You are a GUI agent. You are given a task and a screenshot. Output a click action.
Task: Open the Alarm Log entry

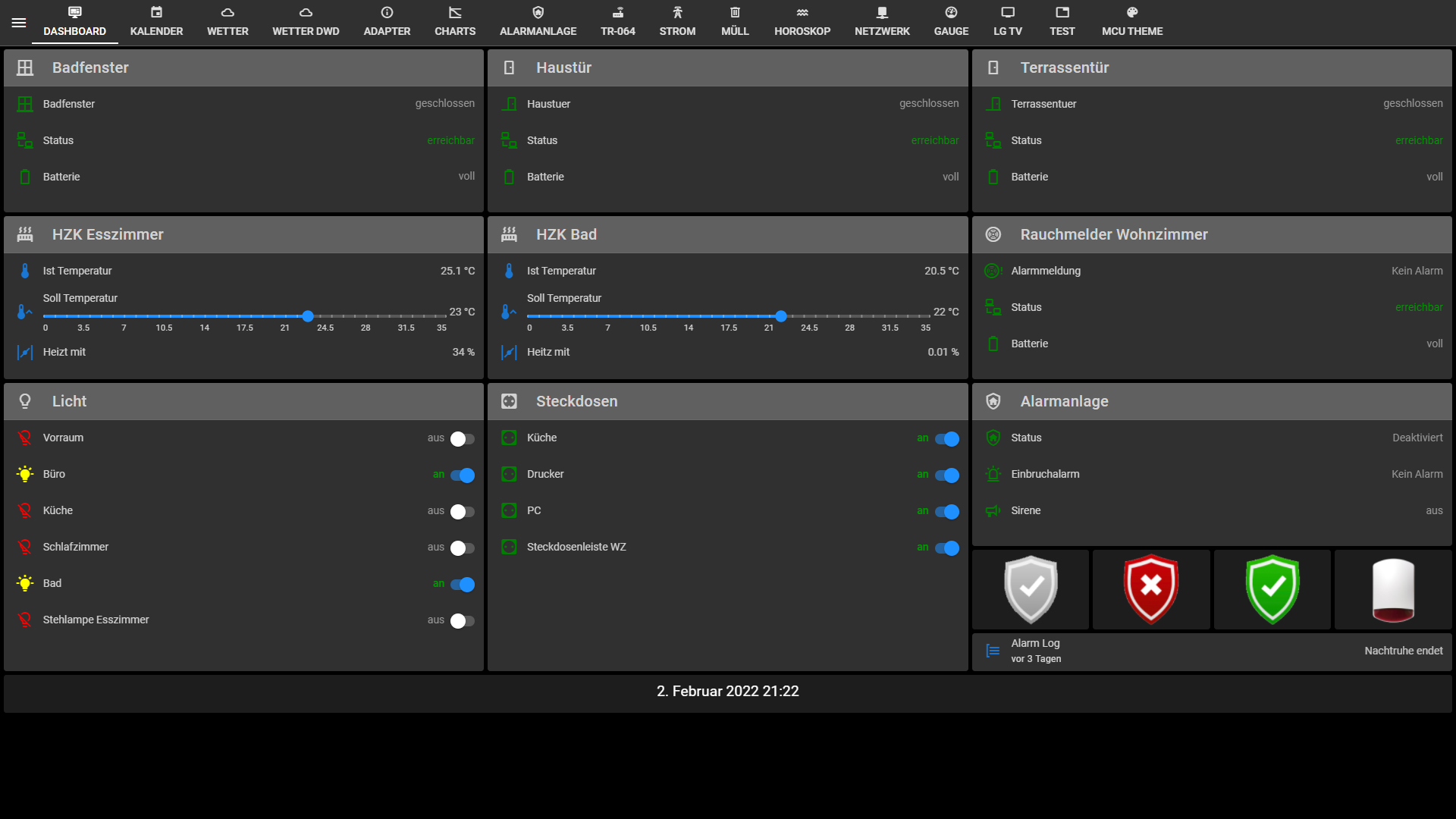pyautogui.click(x=1212, y=651)
